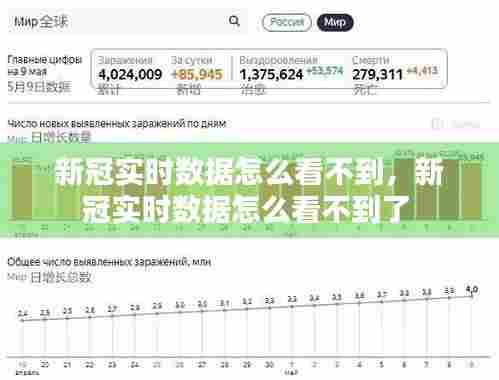Switch to the Россия tab
Viewport: 499px width, 380px height.
coord(287,22)
